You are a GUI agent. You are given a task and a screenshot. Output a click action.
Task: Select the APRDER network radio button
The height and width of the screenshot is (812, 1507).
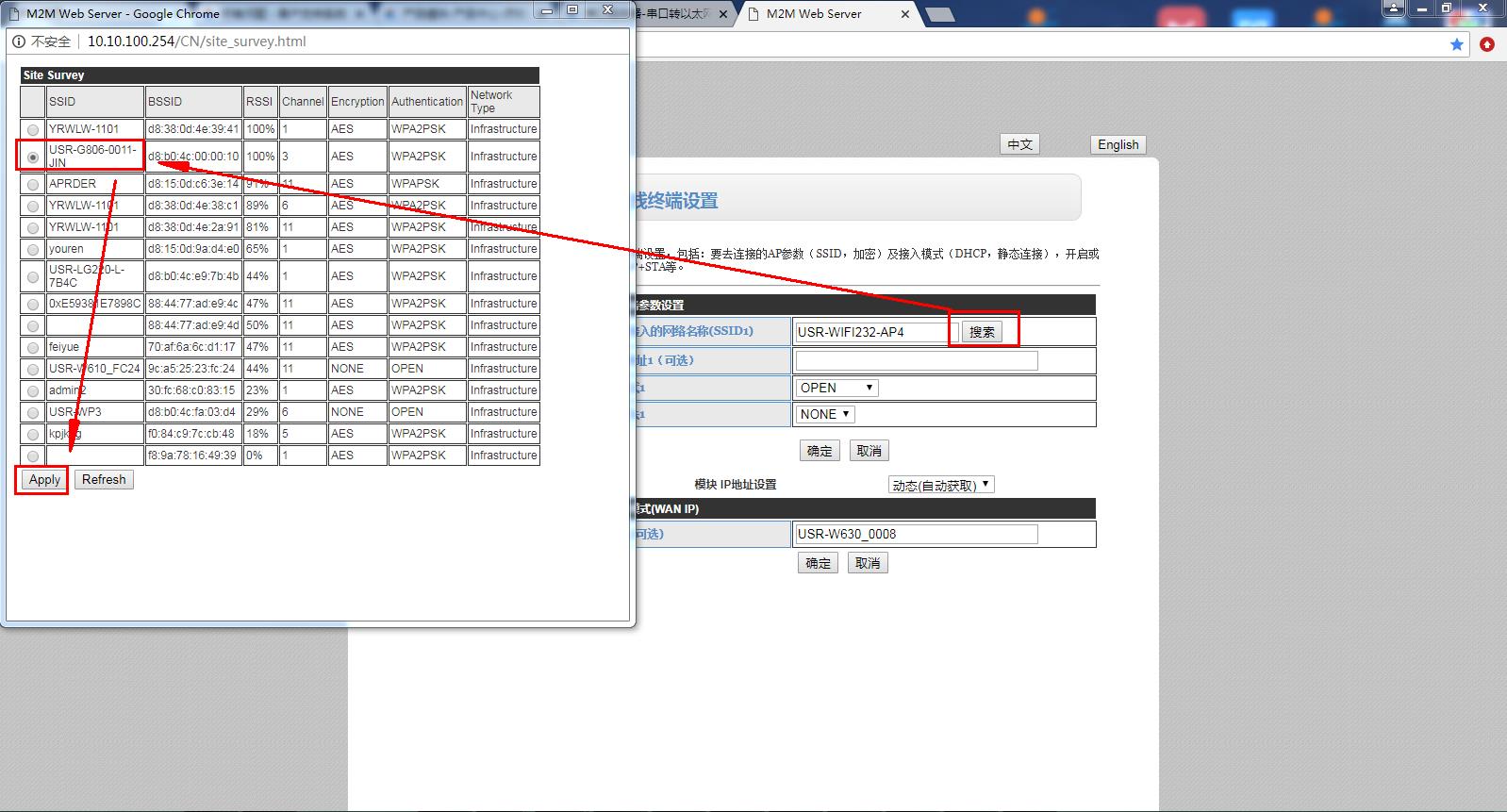tap(33, 184)
